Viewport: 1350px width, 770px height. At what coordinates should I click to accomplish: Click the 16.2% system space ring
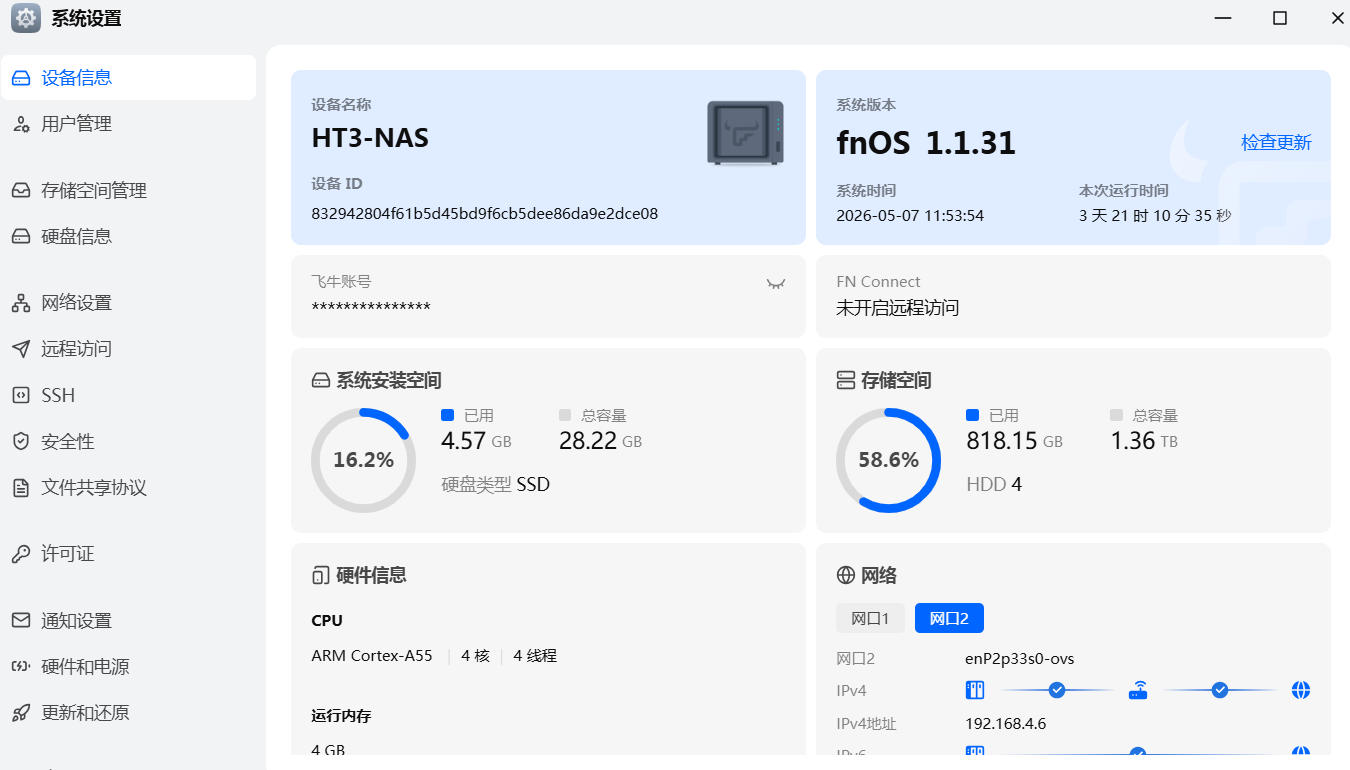point(363,460)
